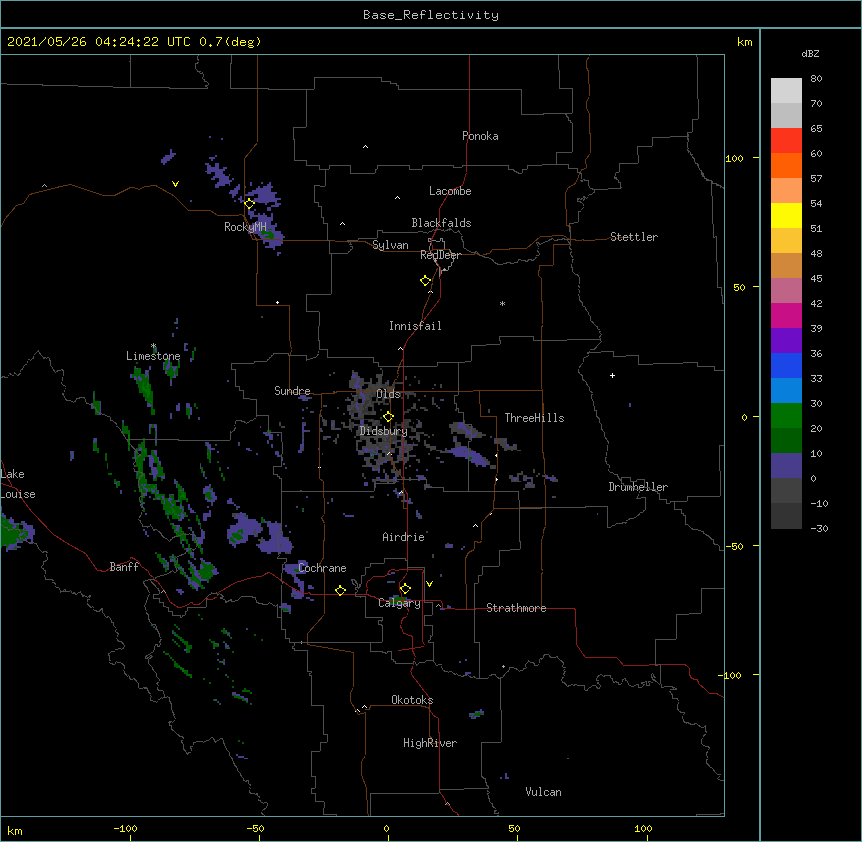
Task: Click the ThreeHills label
Action: click(x=534, y=418)
